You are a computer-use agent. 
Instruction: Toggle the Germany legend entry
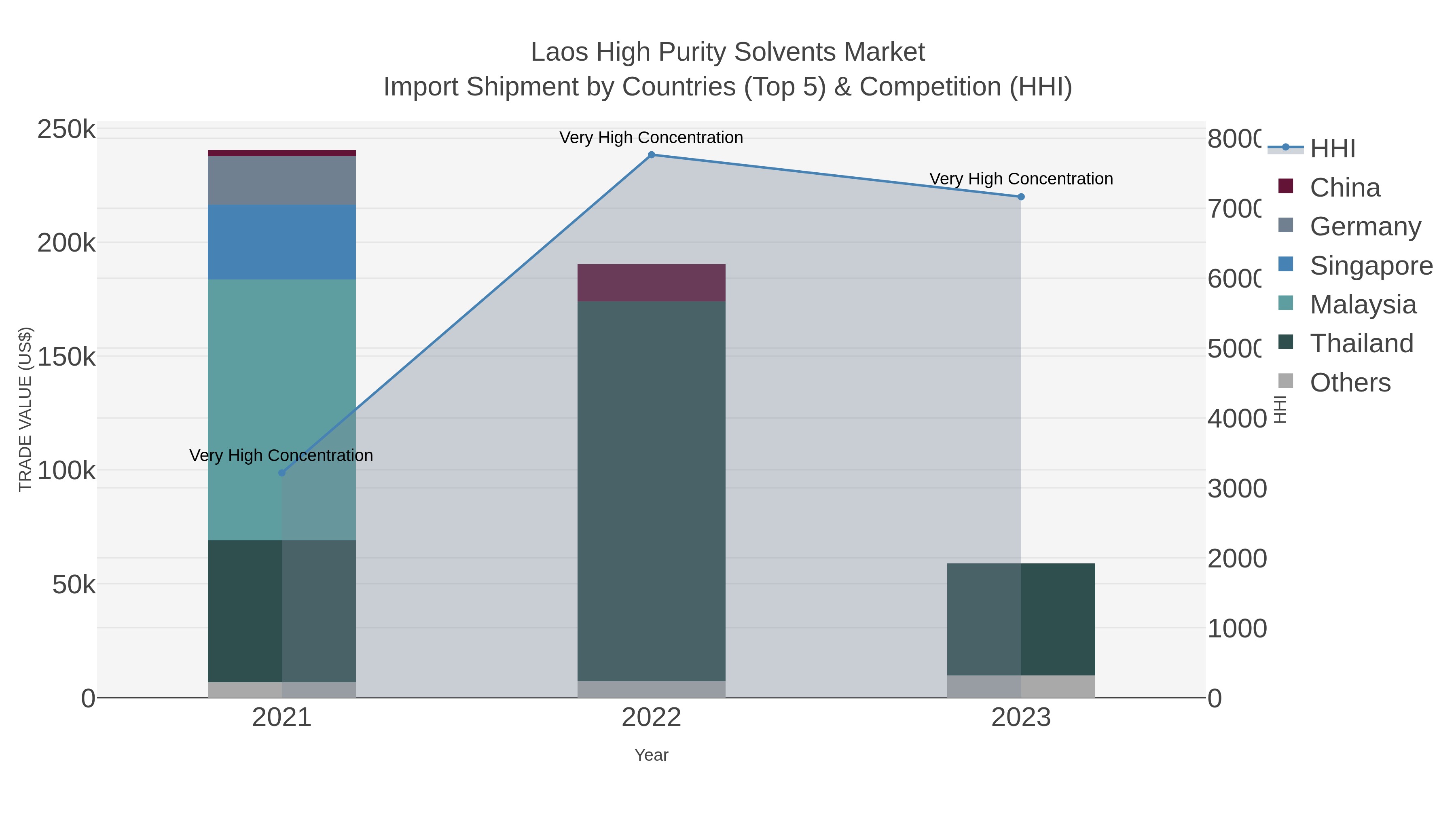pyautogui.click(x=1349, y=226)
